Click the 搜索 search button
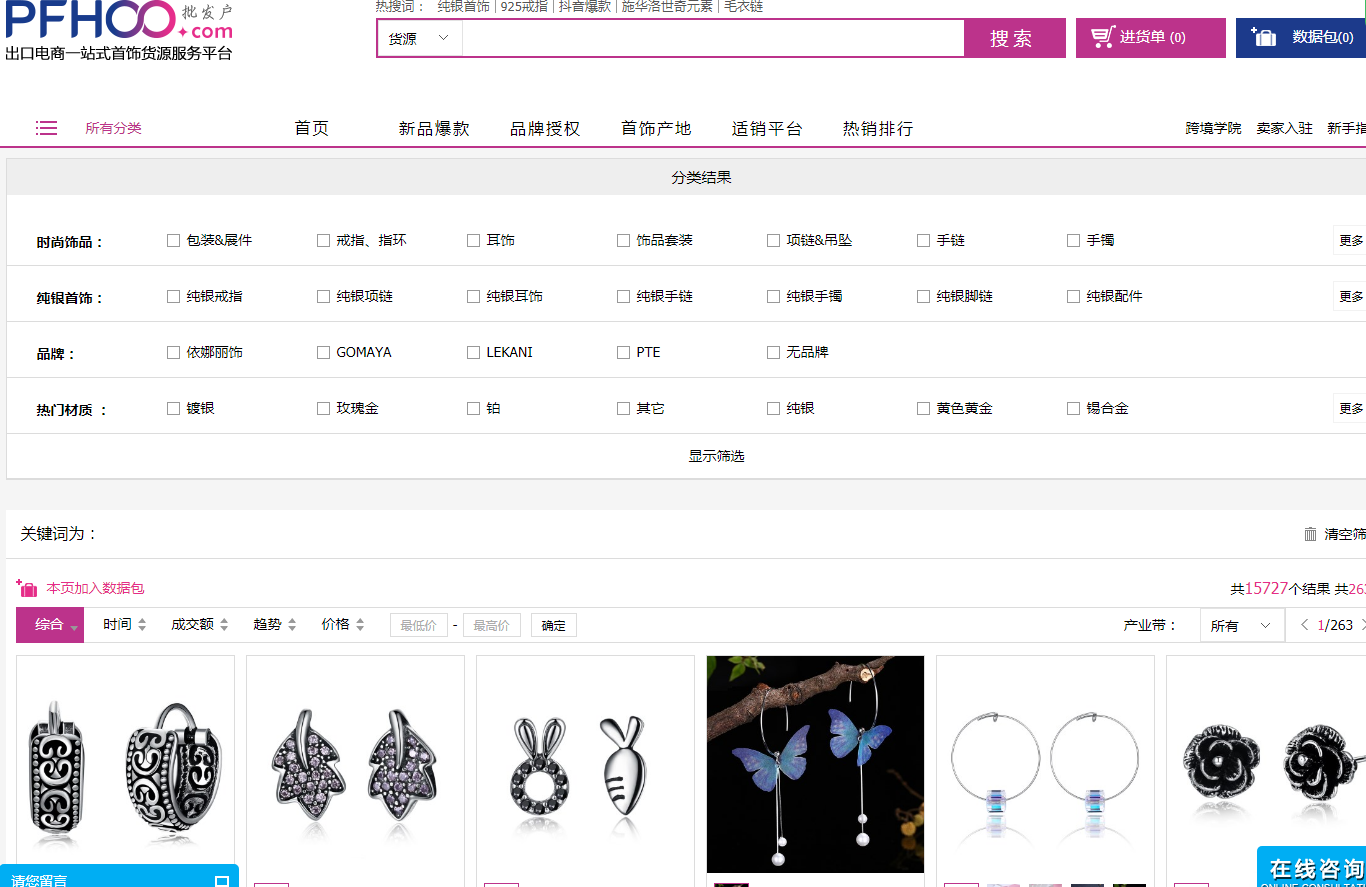 [x=1014, y=37]
